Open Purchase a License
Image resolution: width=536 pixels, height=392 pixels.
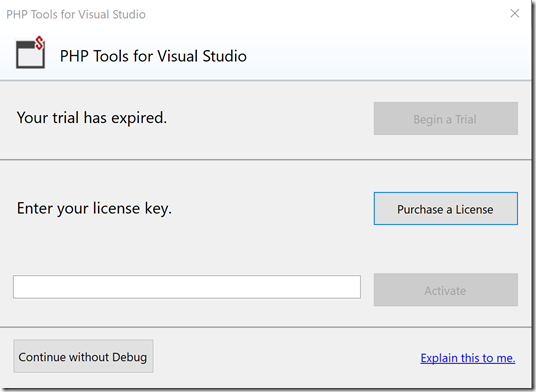coord(446,208)
